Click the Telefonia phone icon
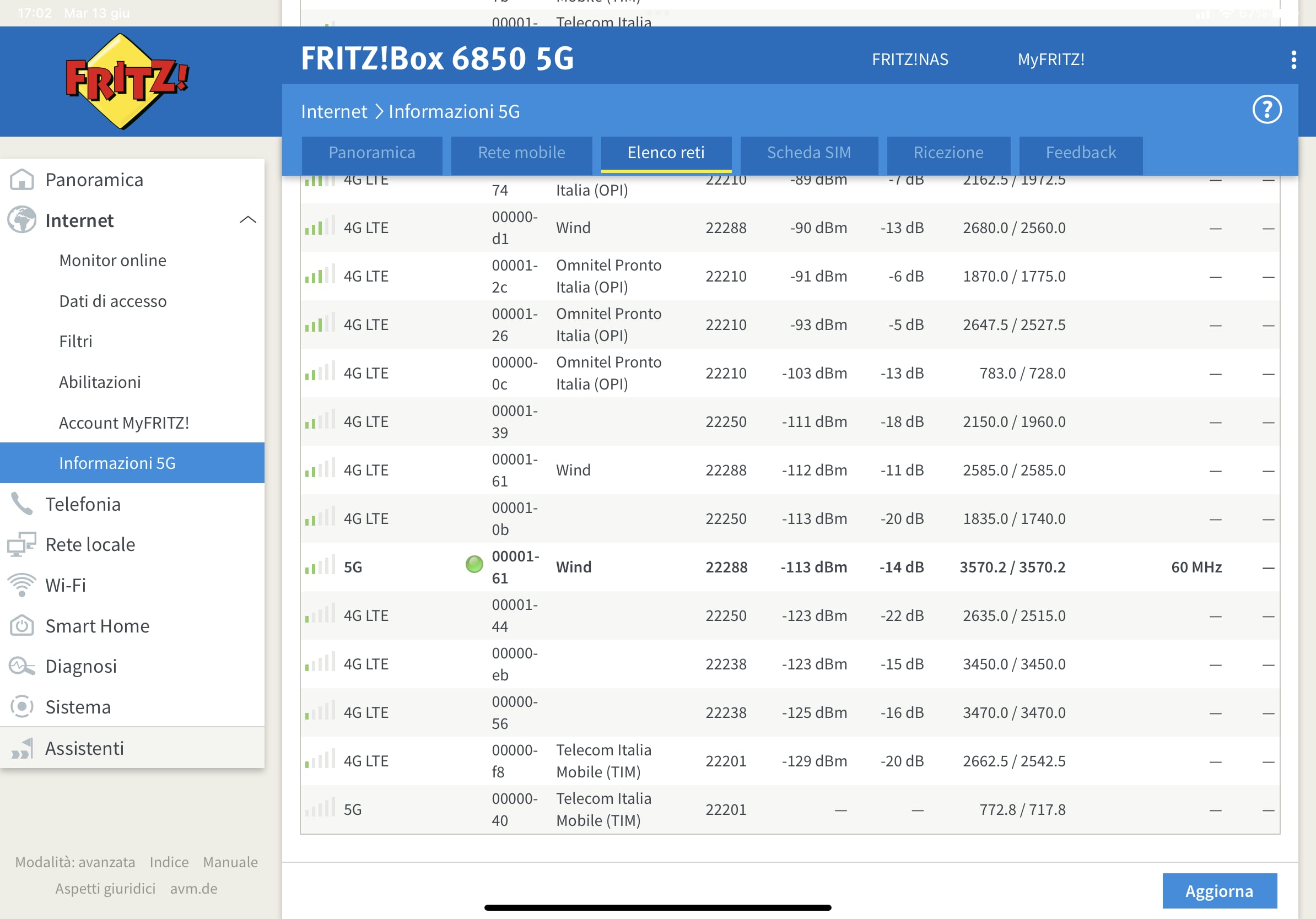The width and height of the screenshot is (1316, 919). pyautogui.click(x=22, y=504)
